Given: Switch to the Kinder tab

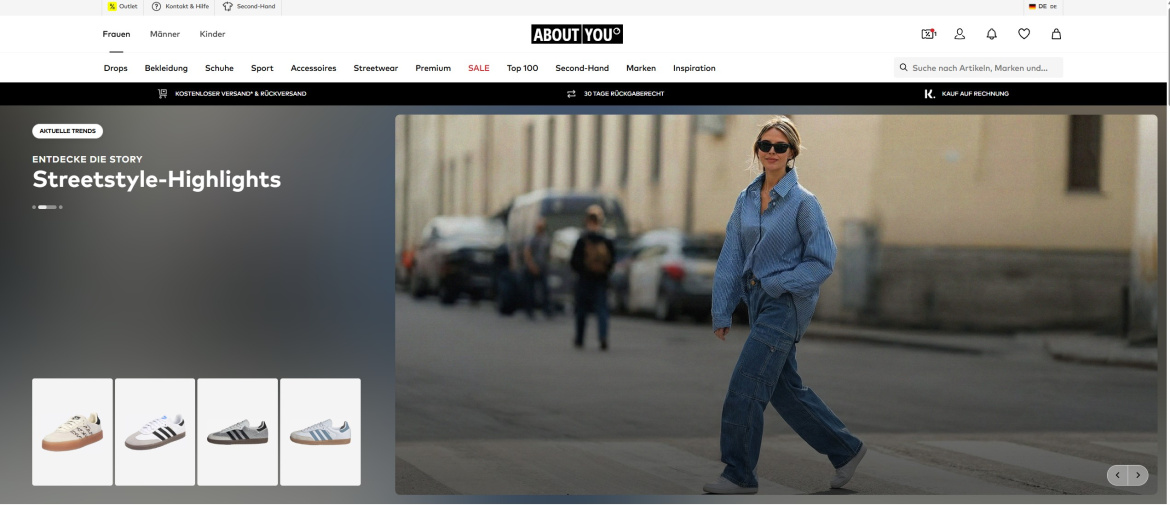Looking at the screenshot, I should click(212, 34).
